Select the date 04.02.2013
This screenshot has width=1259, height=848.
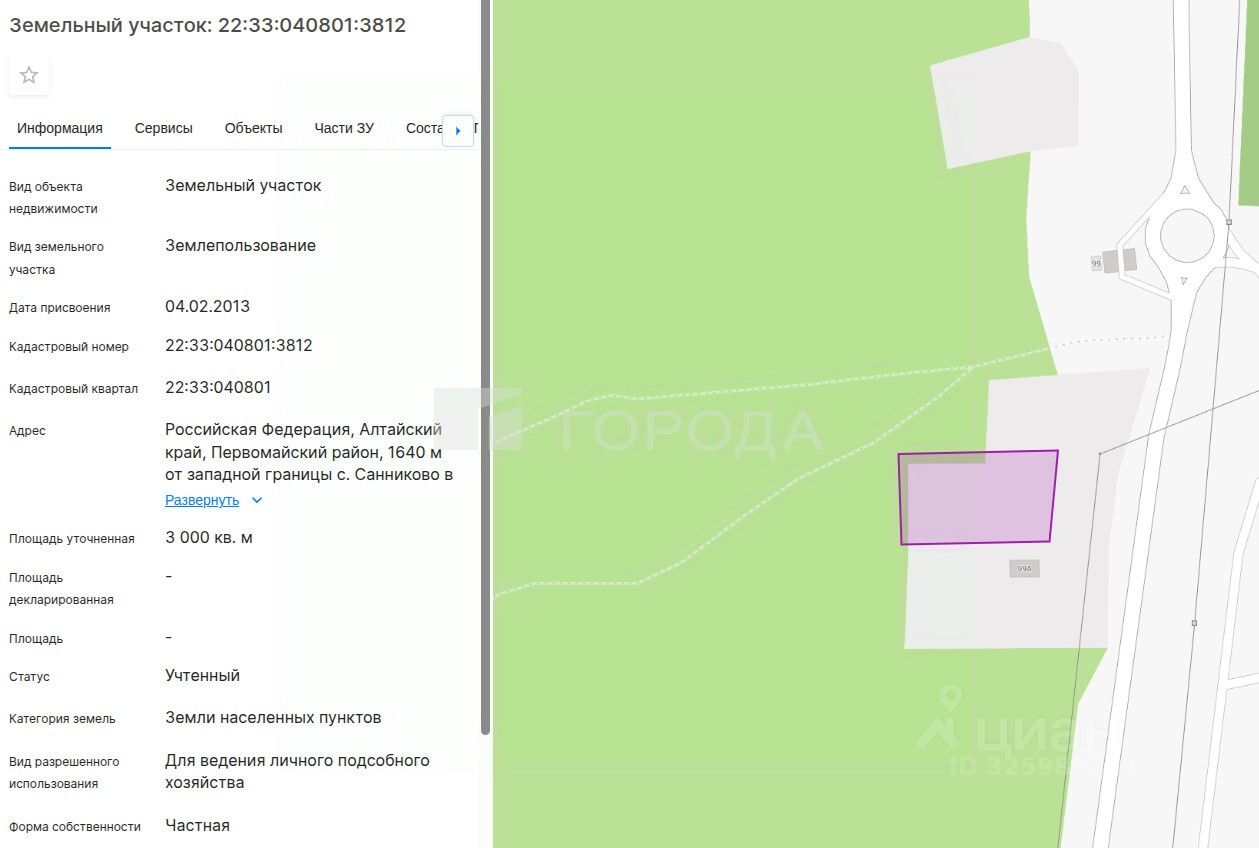tap(207, 307)
